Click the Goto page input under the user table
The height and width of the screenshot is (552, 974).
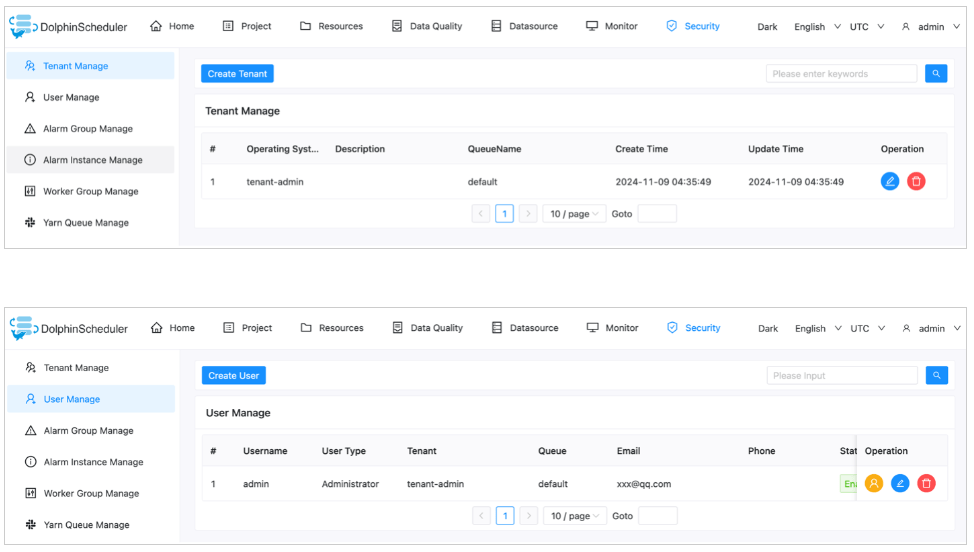(x=657, y=516)
